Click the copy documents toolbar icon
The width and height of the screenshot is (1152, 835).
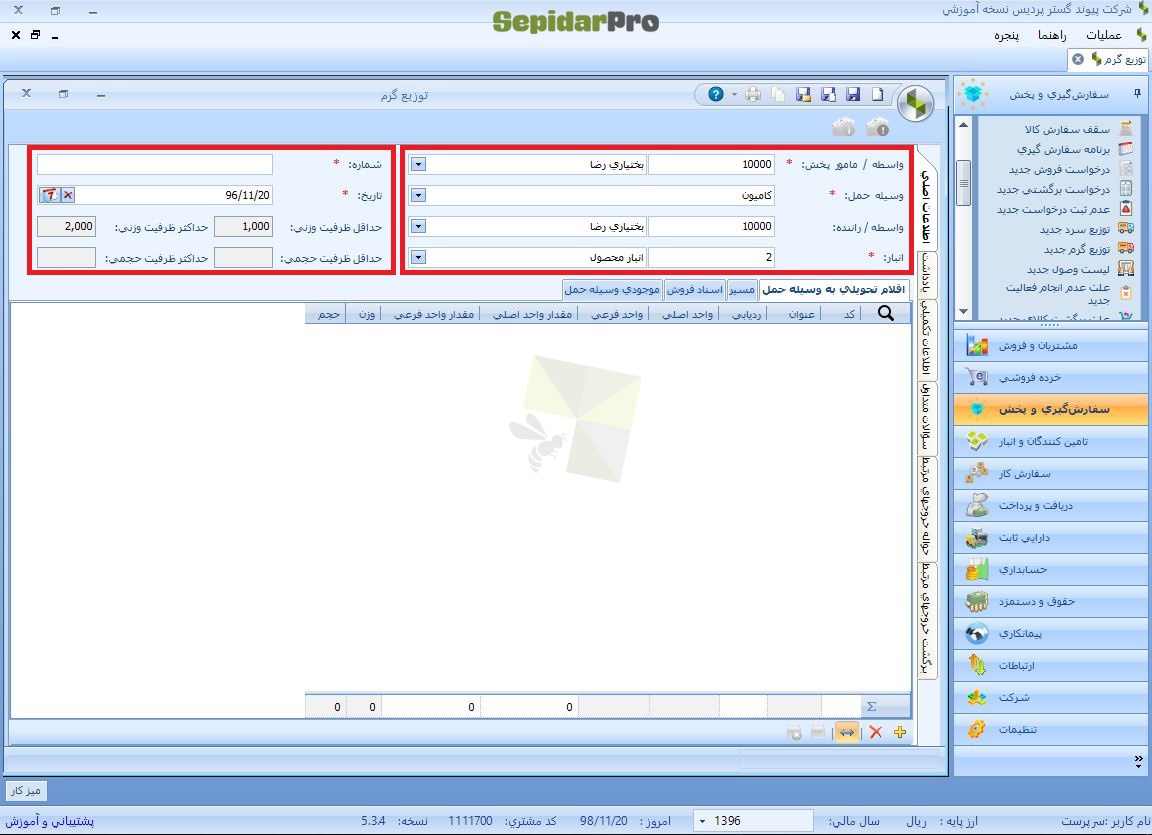point(778,94)
